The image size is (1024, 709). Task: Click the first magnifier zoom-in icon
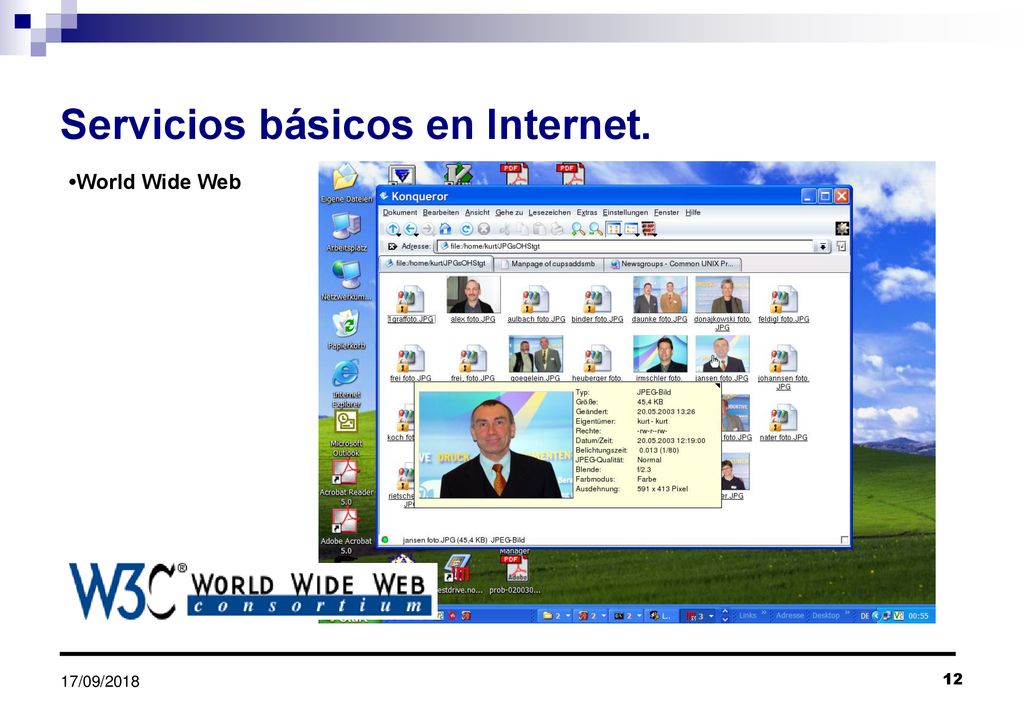coord(578,229)
